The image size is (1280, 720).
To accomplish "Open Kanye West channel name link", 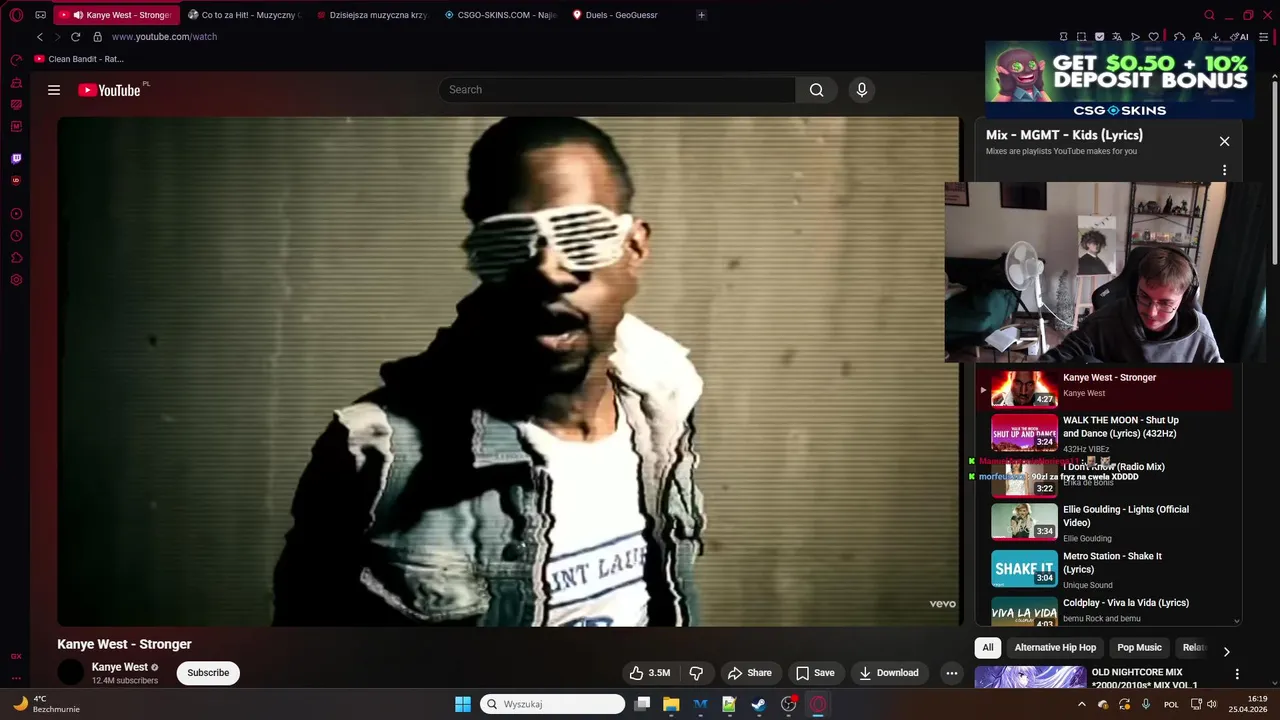I will pos(120,667).
